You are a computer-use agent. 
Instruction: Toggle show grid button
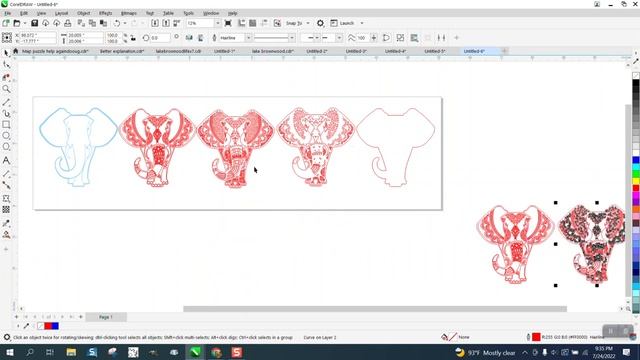coord(253,23)
